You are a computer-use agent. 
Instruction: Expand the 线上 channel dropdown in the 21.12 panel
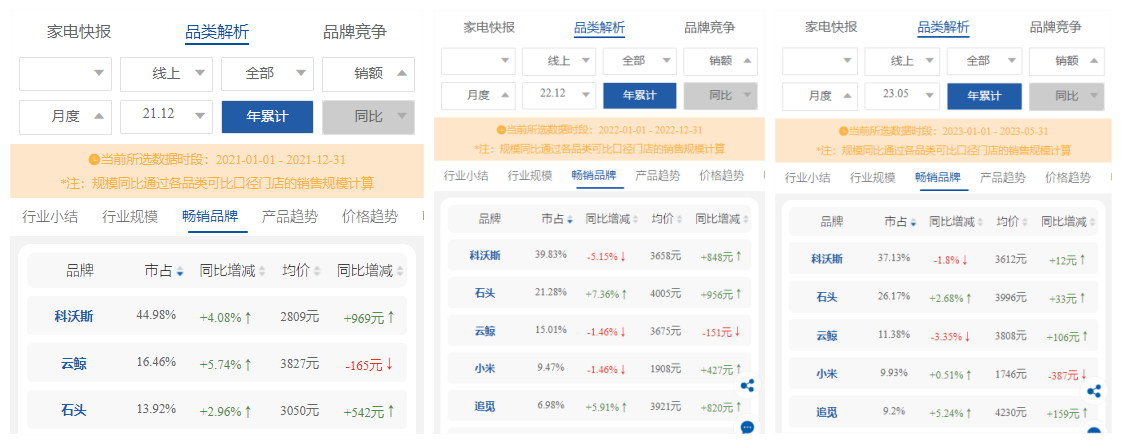pos(167,73)
